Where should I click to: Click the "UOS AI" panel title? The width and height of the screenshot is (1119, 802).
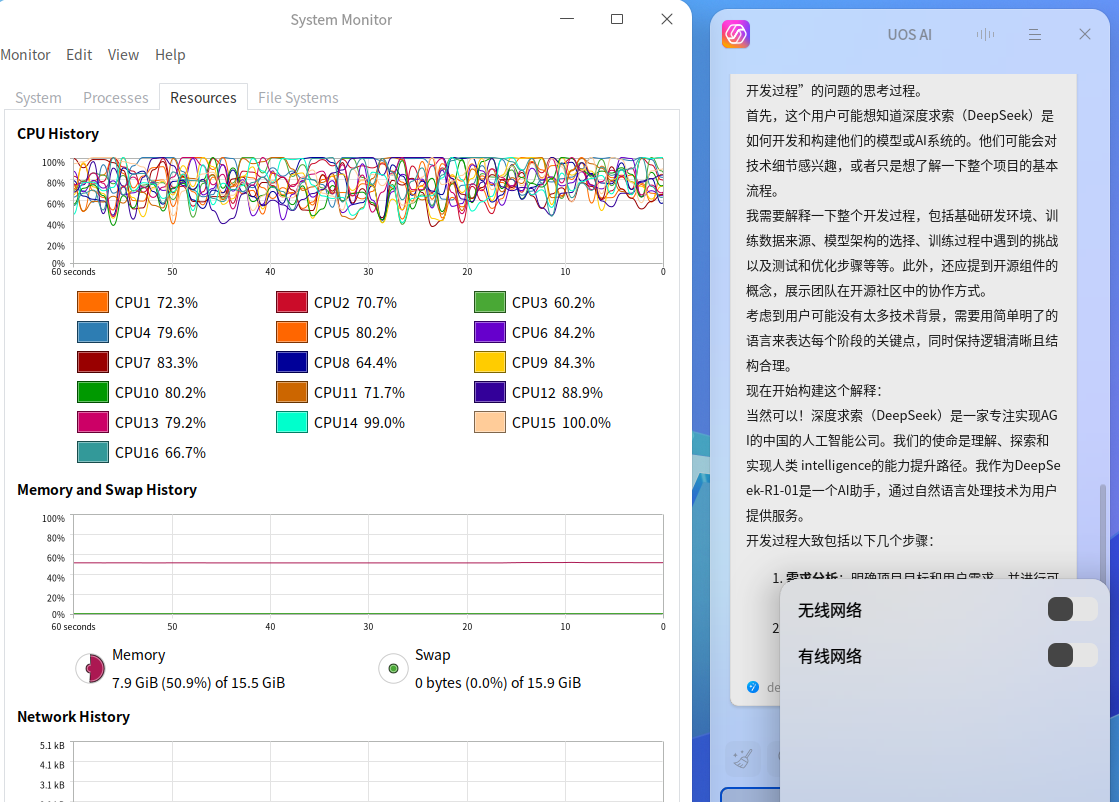pyautogui.click(x=909, y=35)
